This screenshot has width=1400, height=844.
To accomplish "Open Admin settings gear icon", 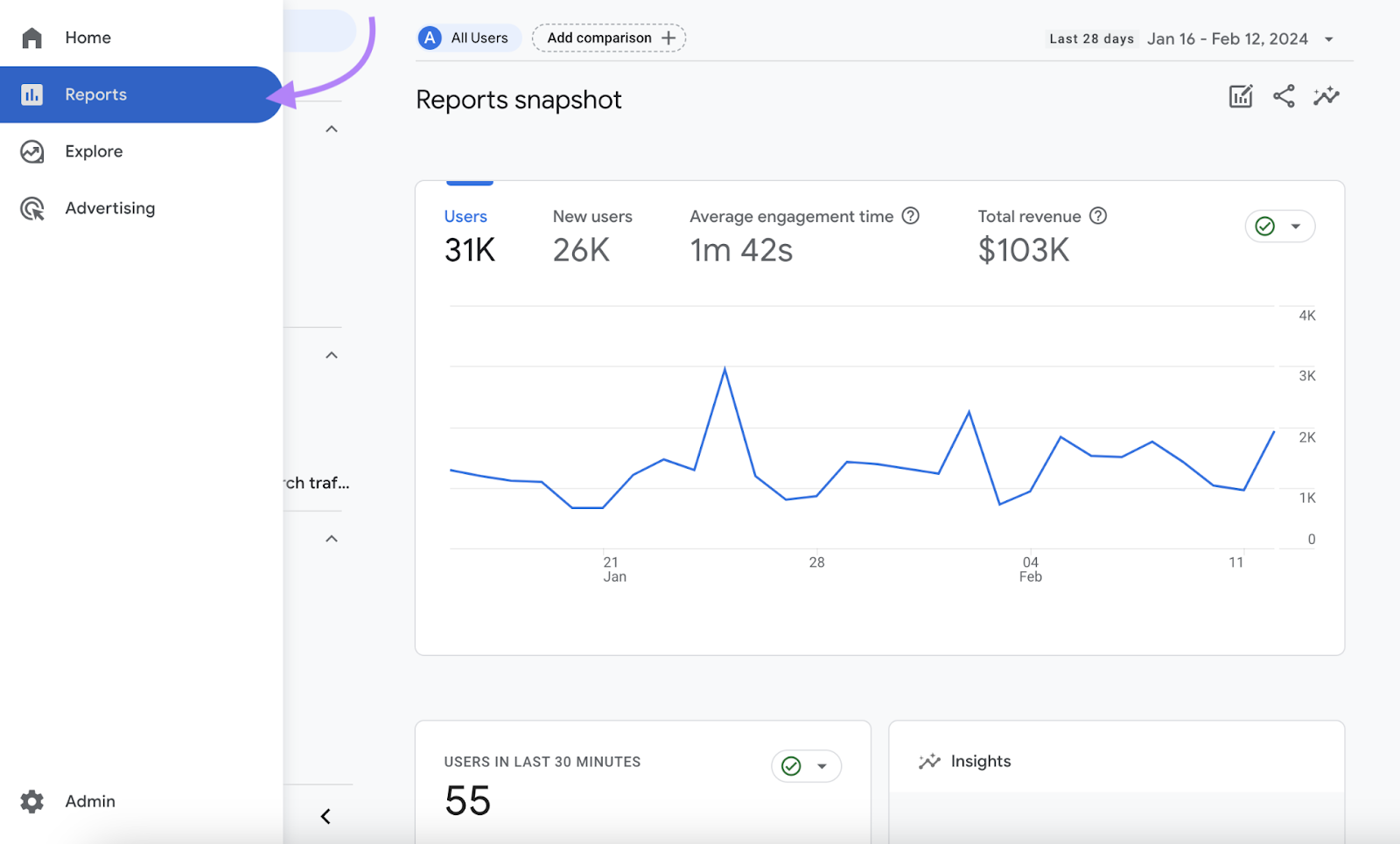I will pos(32,801).
